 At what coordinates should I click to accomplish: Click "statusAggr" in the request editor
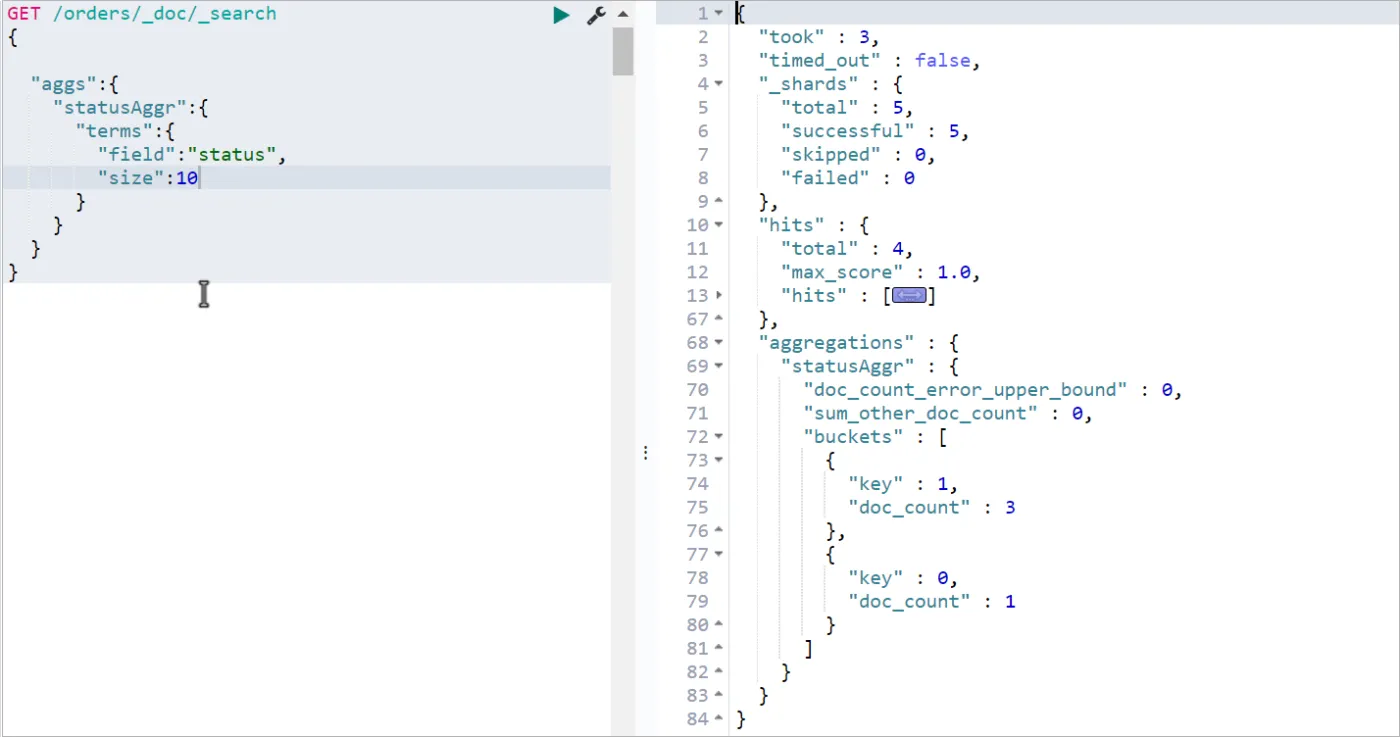(119, 108)
